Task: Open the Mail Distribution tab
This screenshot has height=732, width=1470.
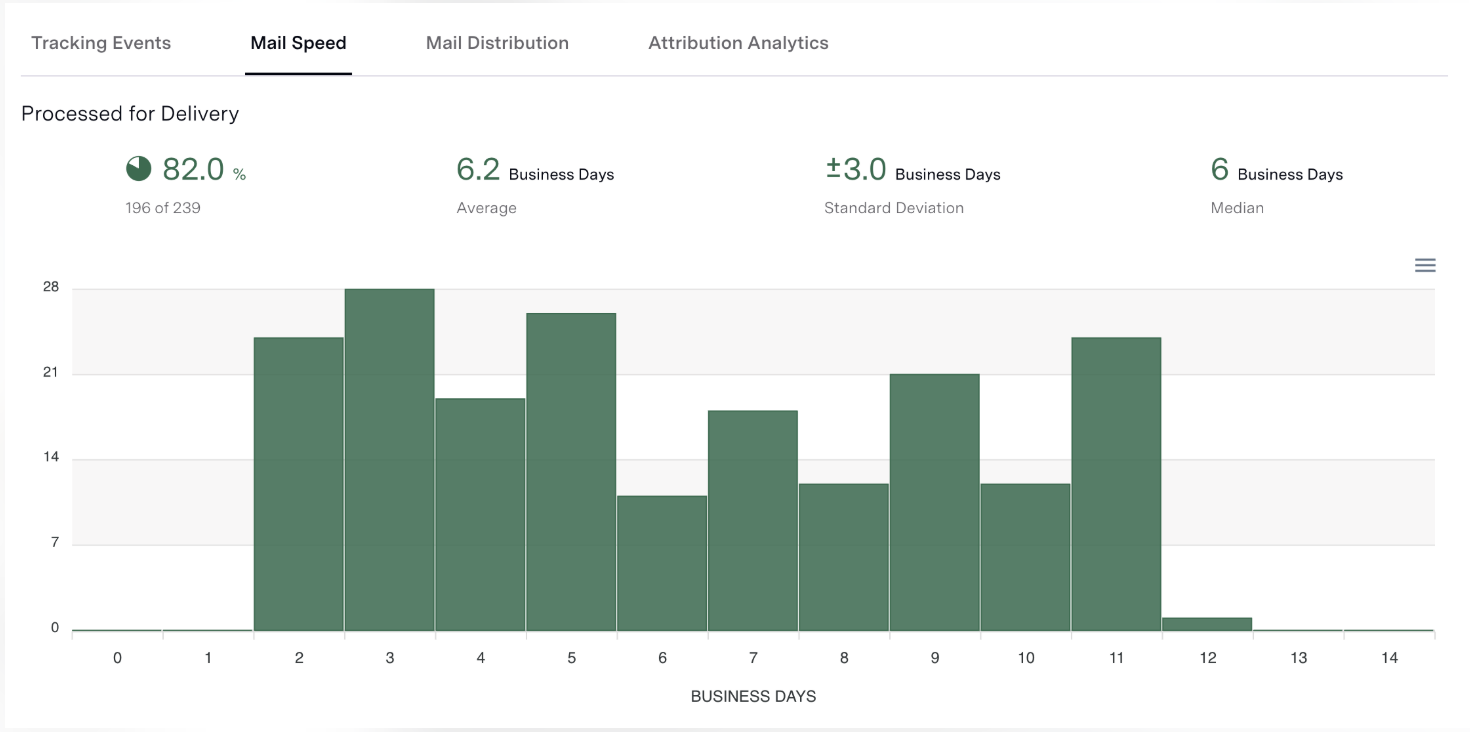Action: (x=497, y=42)
